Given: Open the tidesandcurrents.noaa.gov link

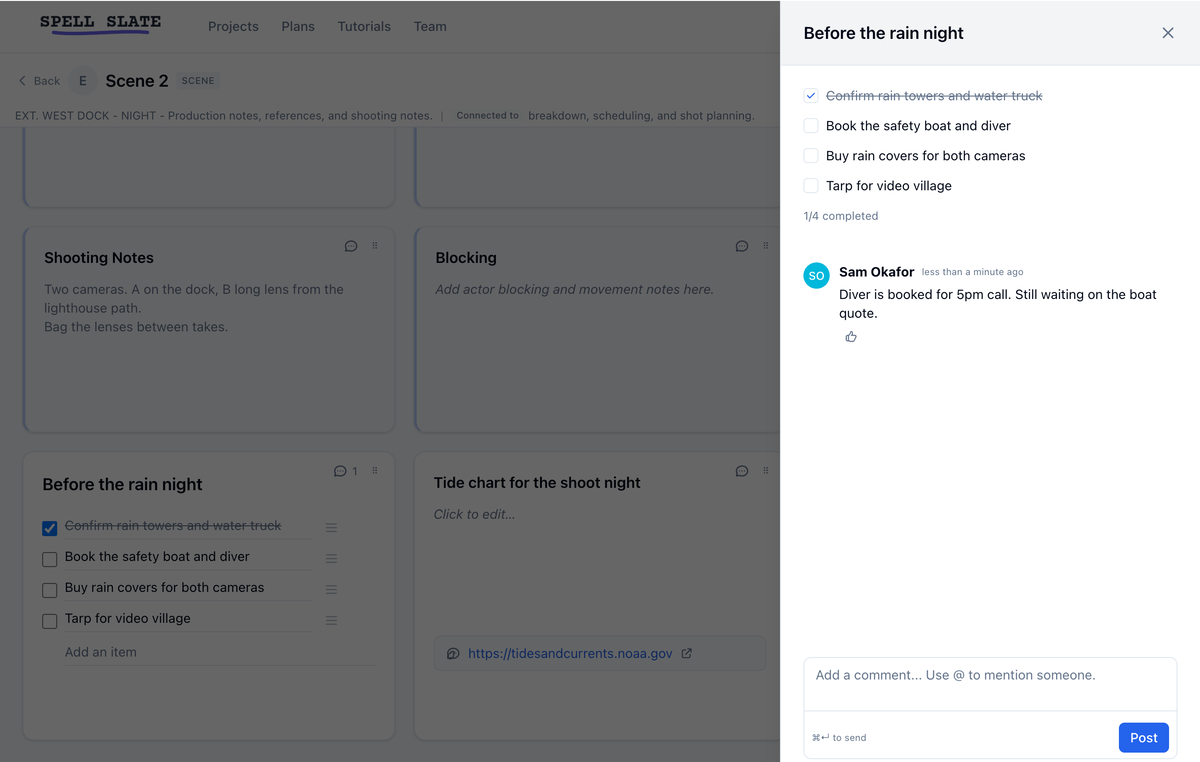Looking at the screenshot, I should (570, 654).
